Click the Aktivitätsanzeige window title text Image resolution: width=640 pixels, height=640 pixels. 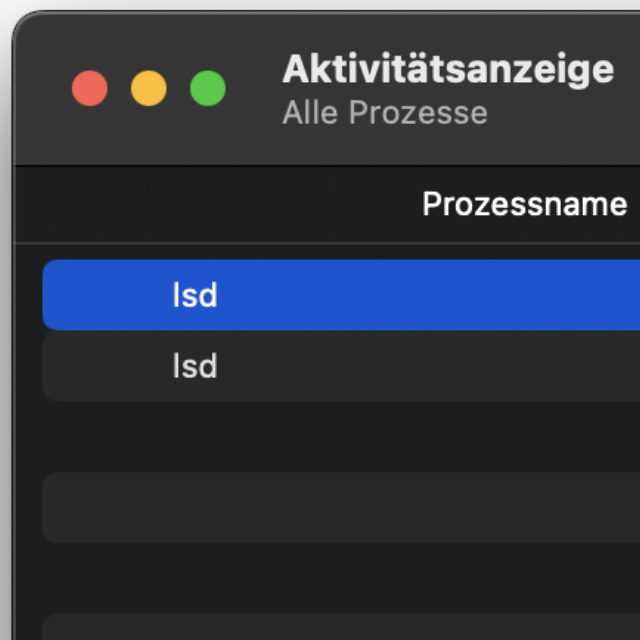(x=448, y=69)
